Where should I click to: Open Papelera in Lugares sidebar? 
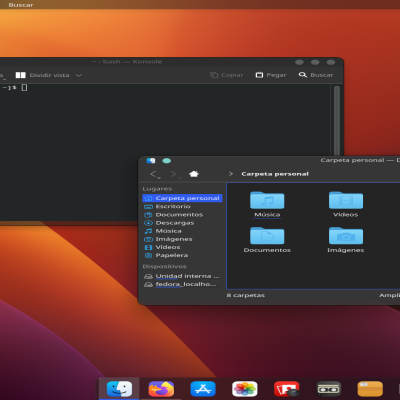coord(182,255)
